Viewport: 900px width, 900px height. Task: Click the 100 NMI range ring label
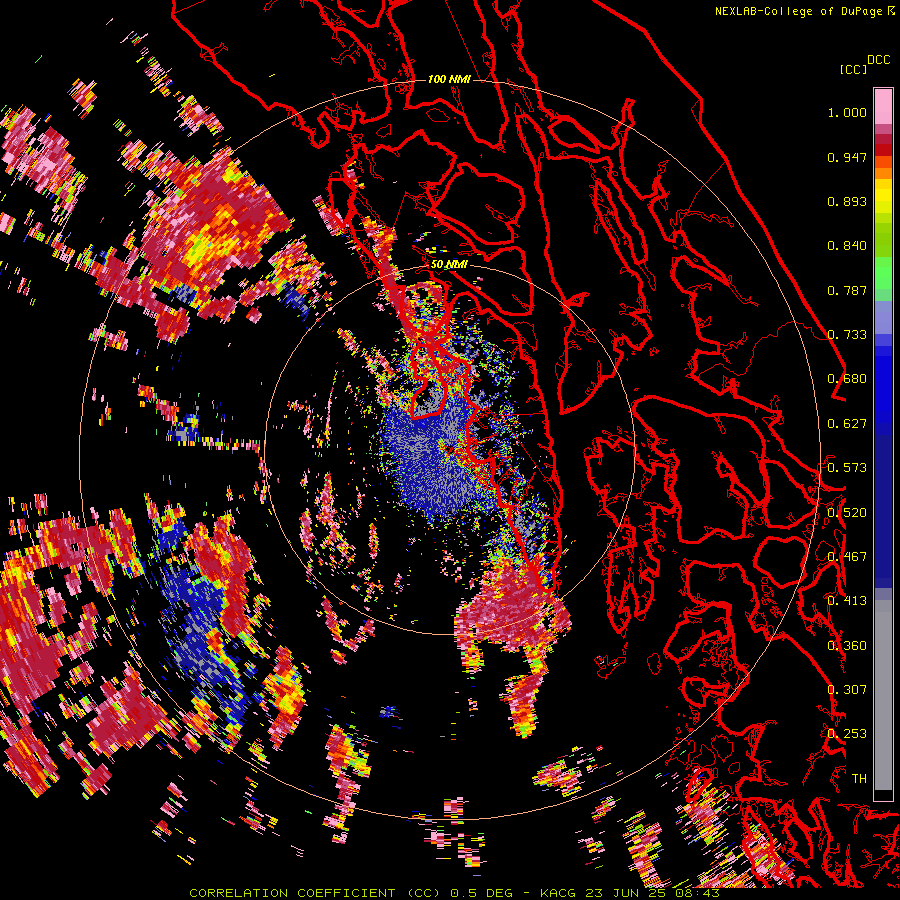pyautogui.click(x=449, y=79)
